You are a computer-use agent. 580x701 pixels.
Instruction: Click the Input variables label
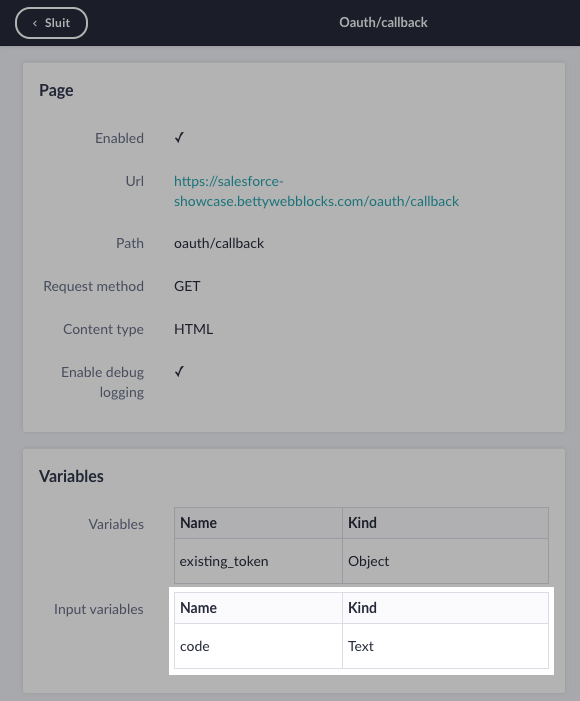[x=99, y=609]
